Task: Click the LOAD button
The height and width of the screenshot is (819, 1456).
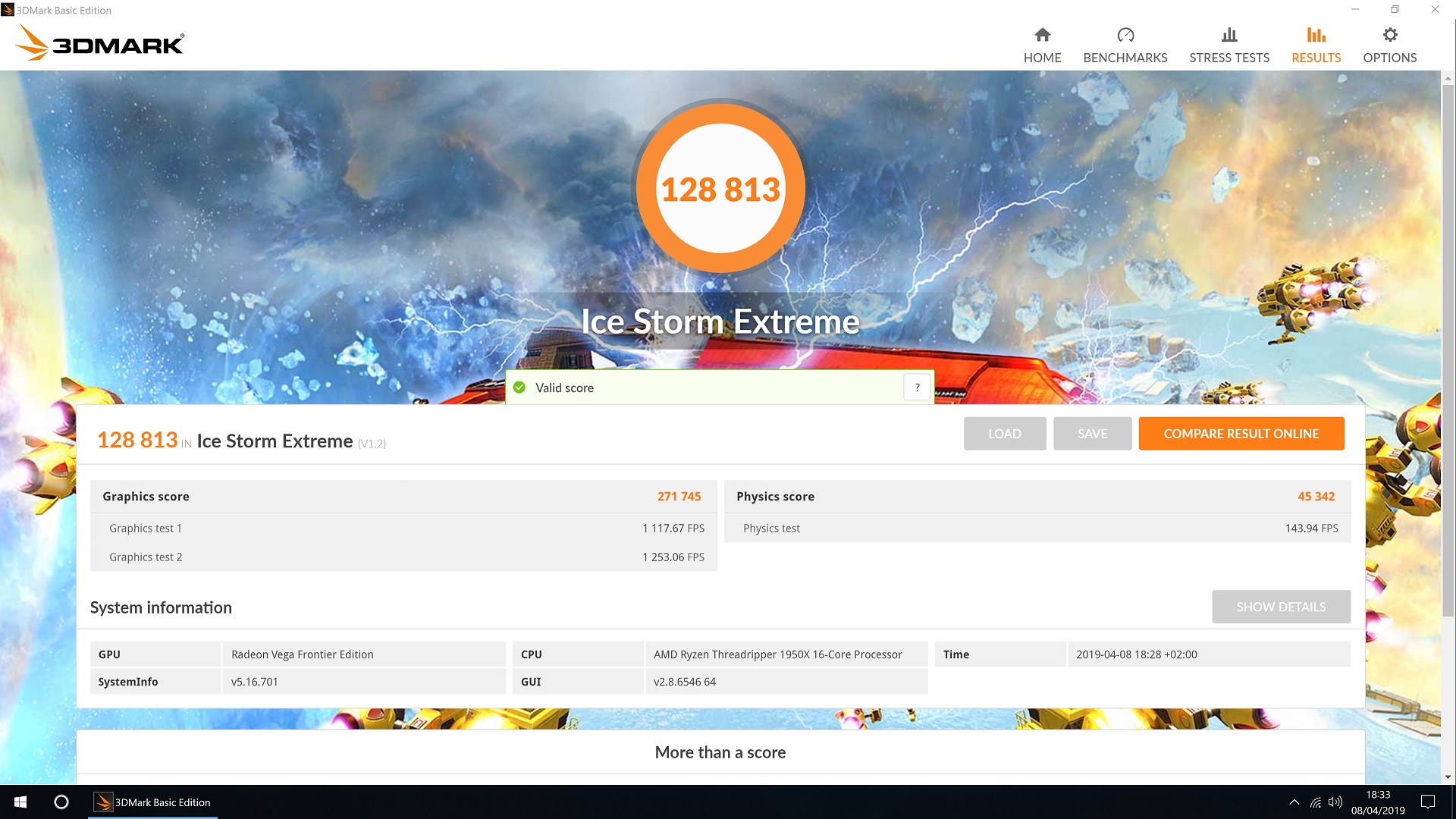Action: pyautogui.click(x=1005, y=433)
